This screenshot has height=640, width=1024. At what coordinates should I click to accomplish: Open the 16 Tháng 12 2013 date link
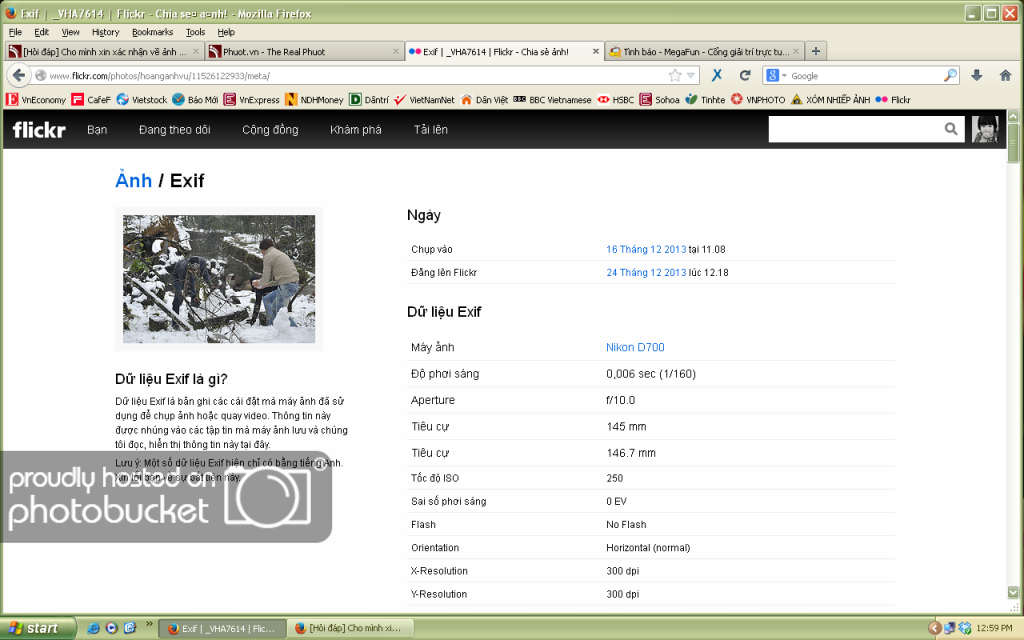pos(646,249)
